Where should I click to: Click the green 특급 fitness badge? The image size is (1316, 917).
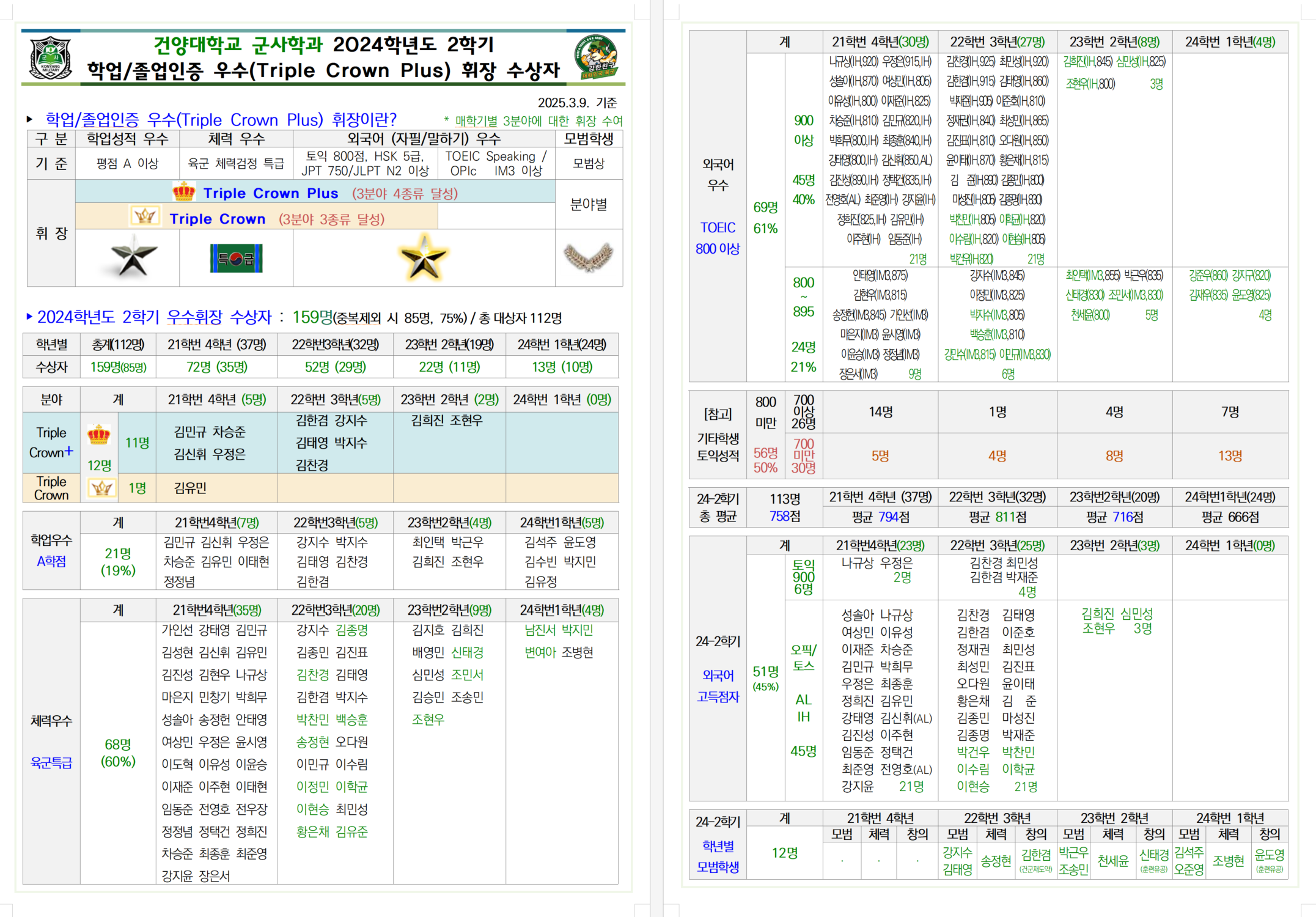236,258
